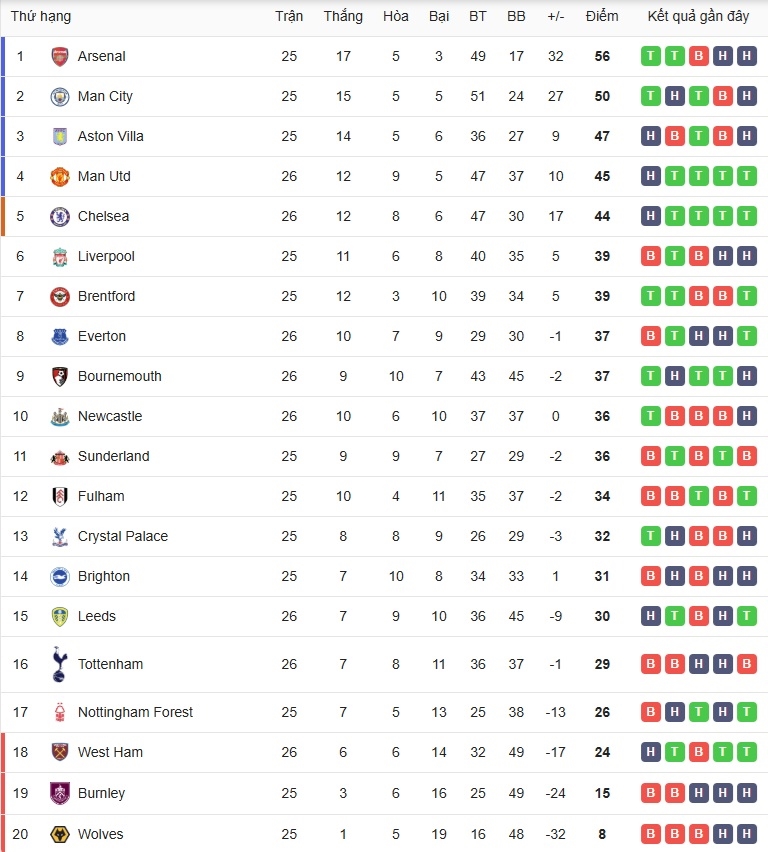Click the Wolves club badge
The image size is (768, 852).
pyautogui.click(x=60, y=834)
